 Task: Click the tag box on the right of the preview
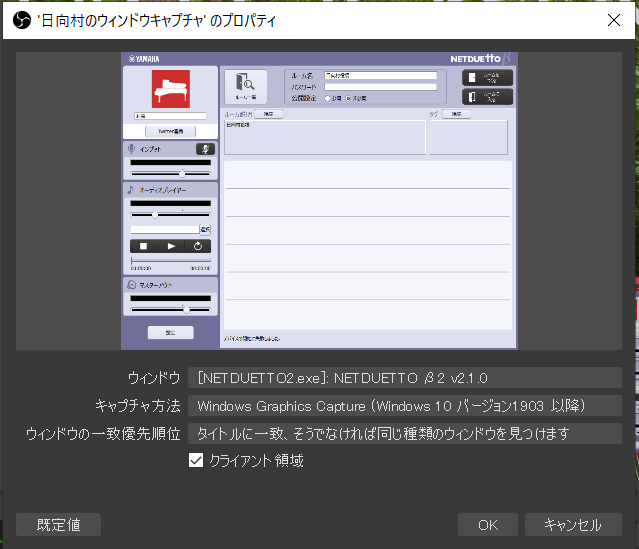[469, 137]
